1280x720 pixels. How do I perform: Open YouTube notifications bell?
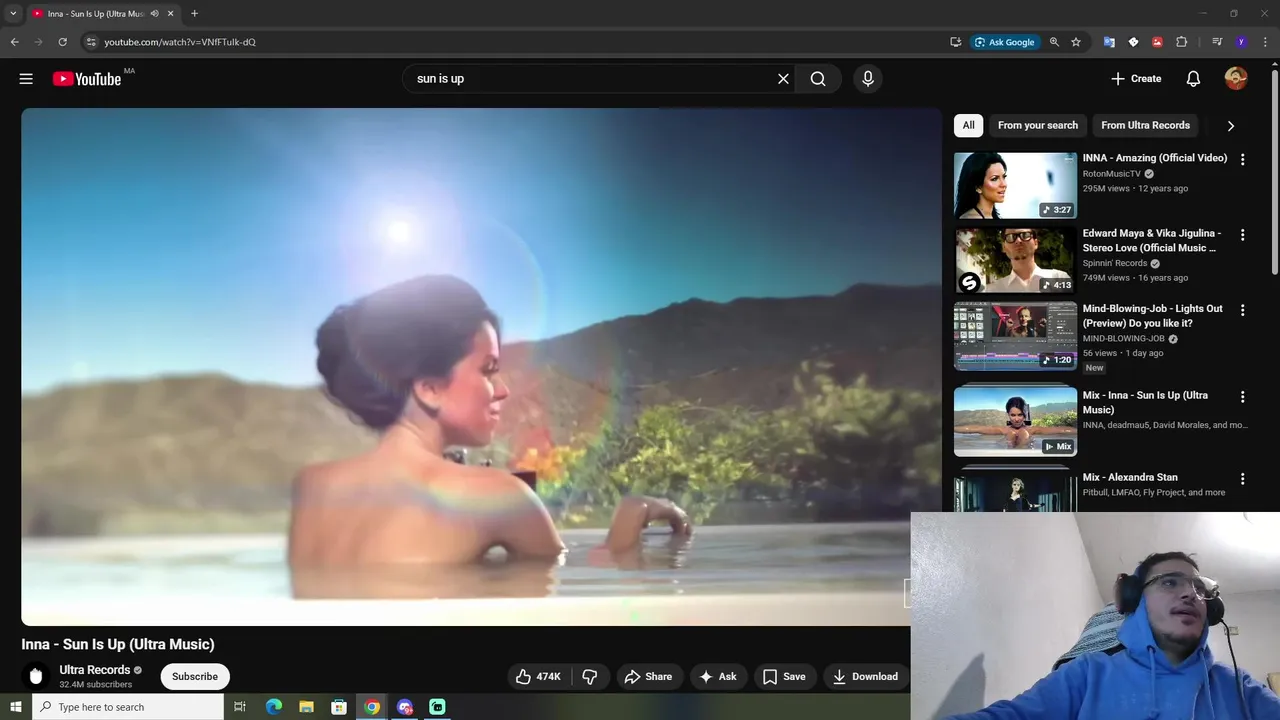click(x=1193, y=79)
